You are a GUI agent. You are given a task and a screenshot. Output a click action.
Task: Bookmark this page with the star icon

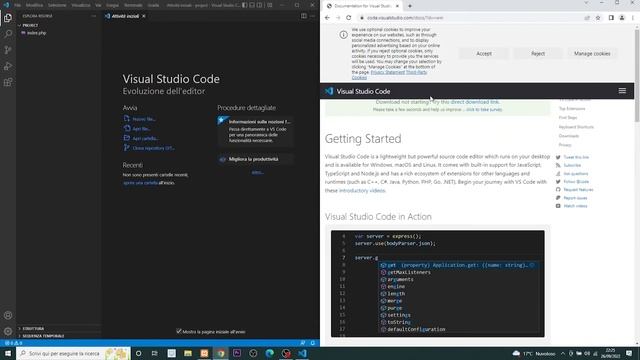click(598, 18)
